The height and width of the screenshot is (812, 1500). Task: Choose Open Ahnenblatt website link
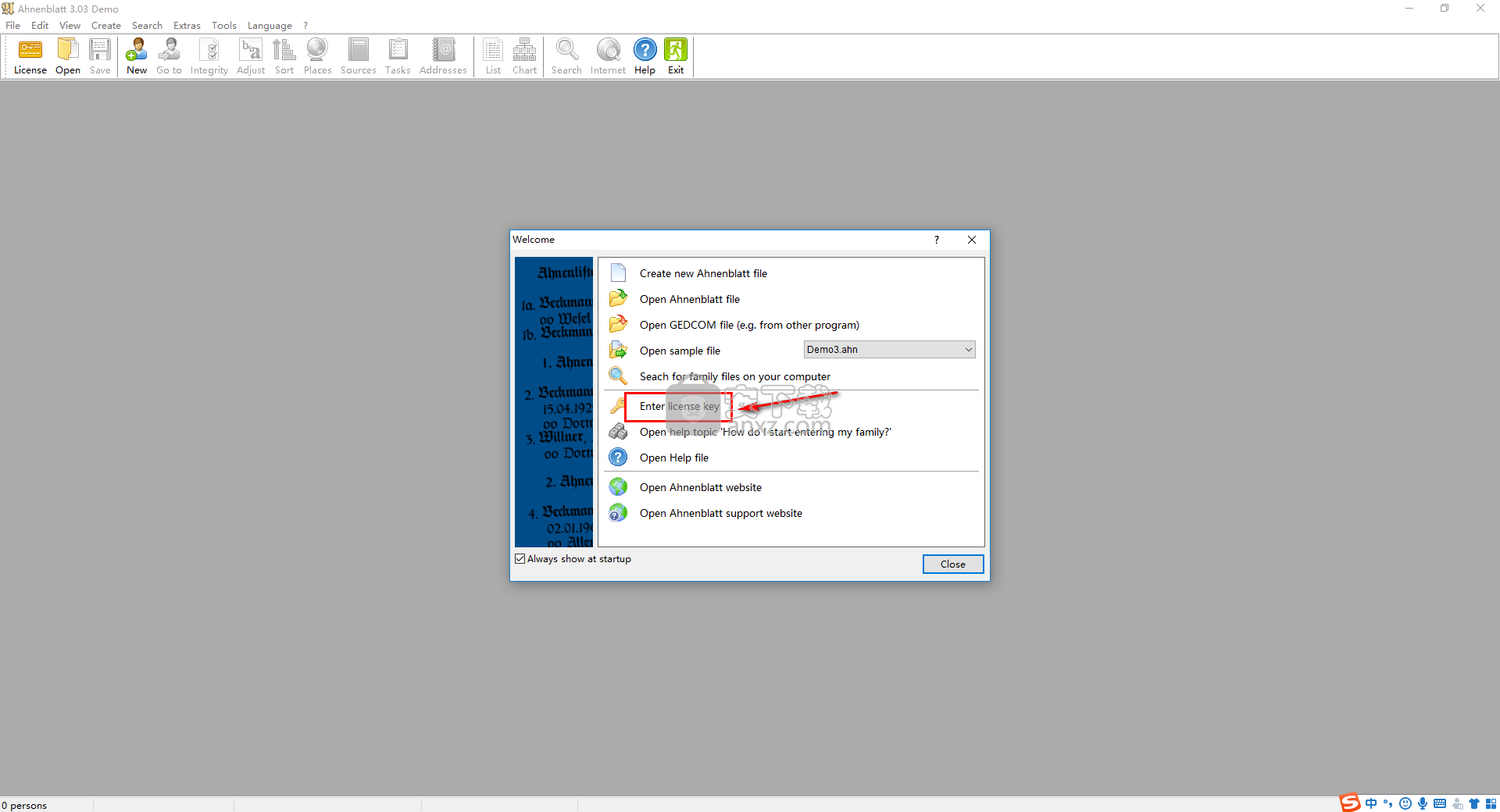701,487
